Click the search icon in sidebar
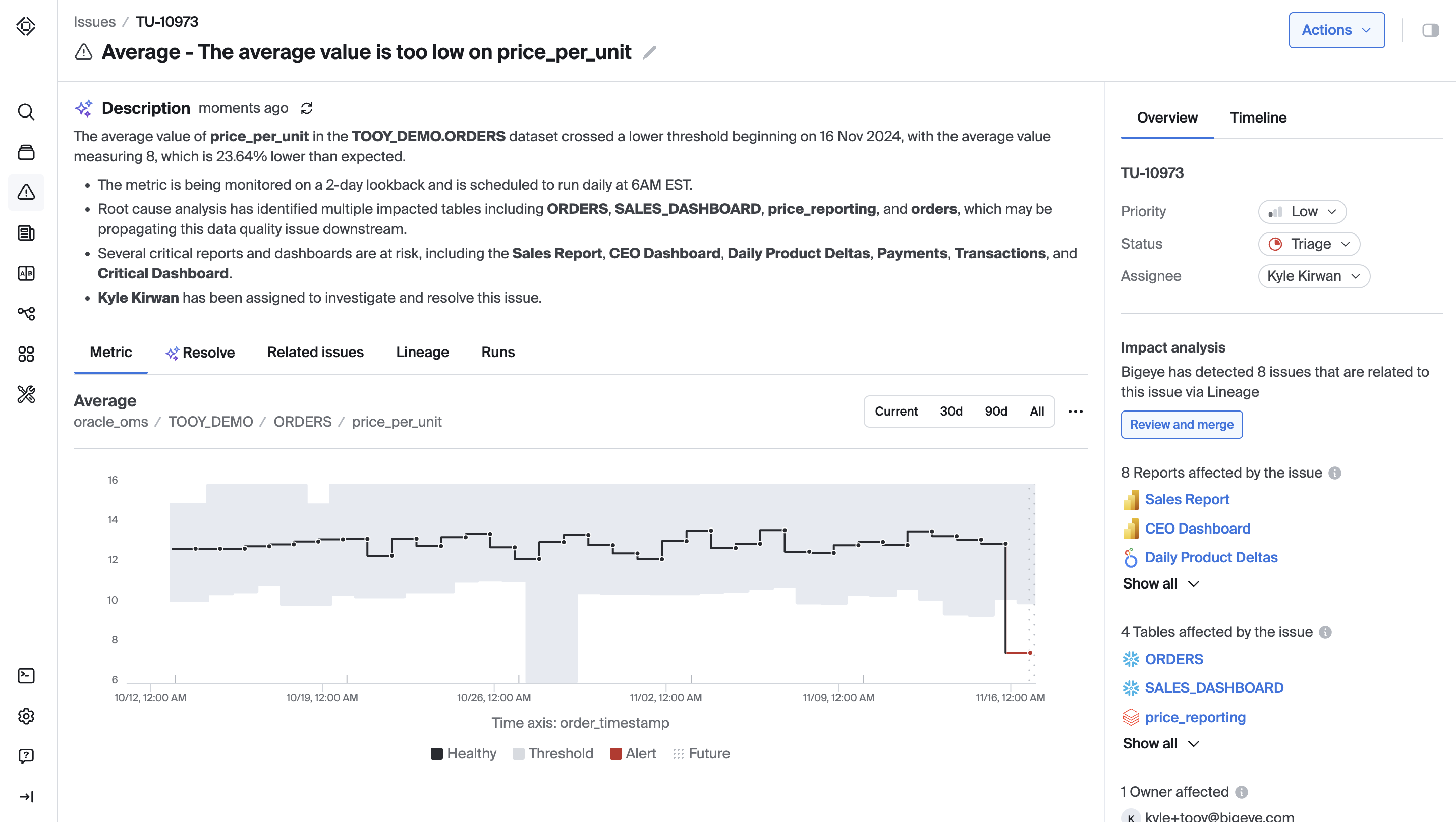Screen dimensions: 1456x822 [26, 112]
